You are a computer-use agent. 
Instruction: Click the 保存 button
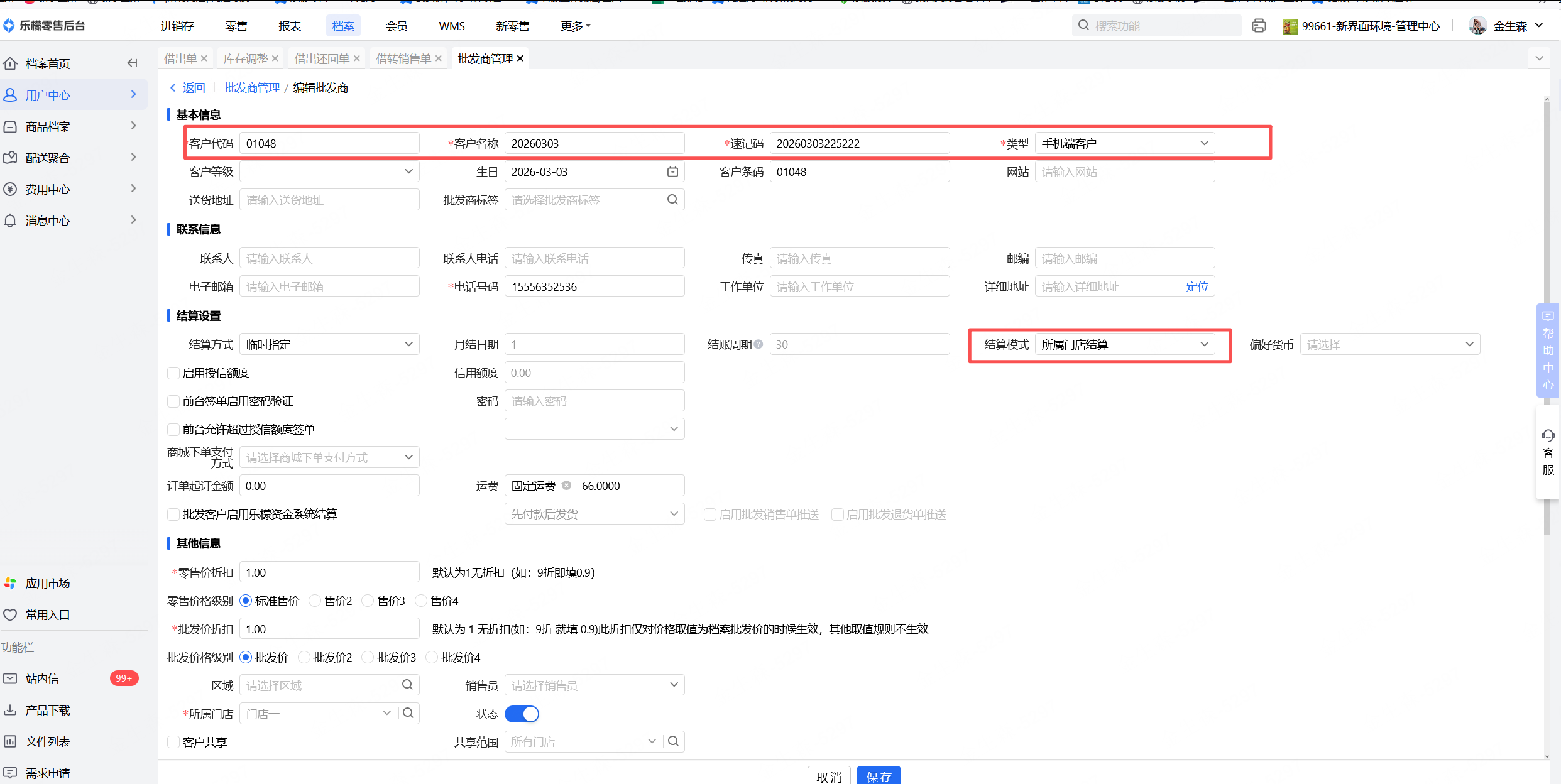click(x=878, y=776)
